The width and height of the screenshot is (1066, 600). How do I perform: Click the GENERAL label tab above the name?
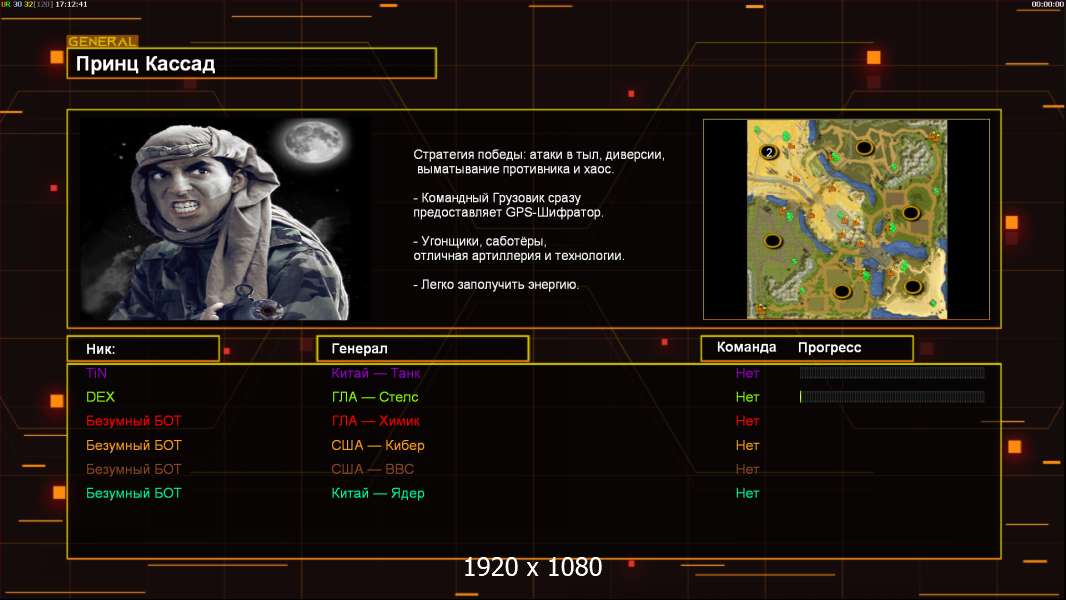(x=102, y=42)
